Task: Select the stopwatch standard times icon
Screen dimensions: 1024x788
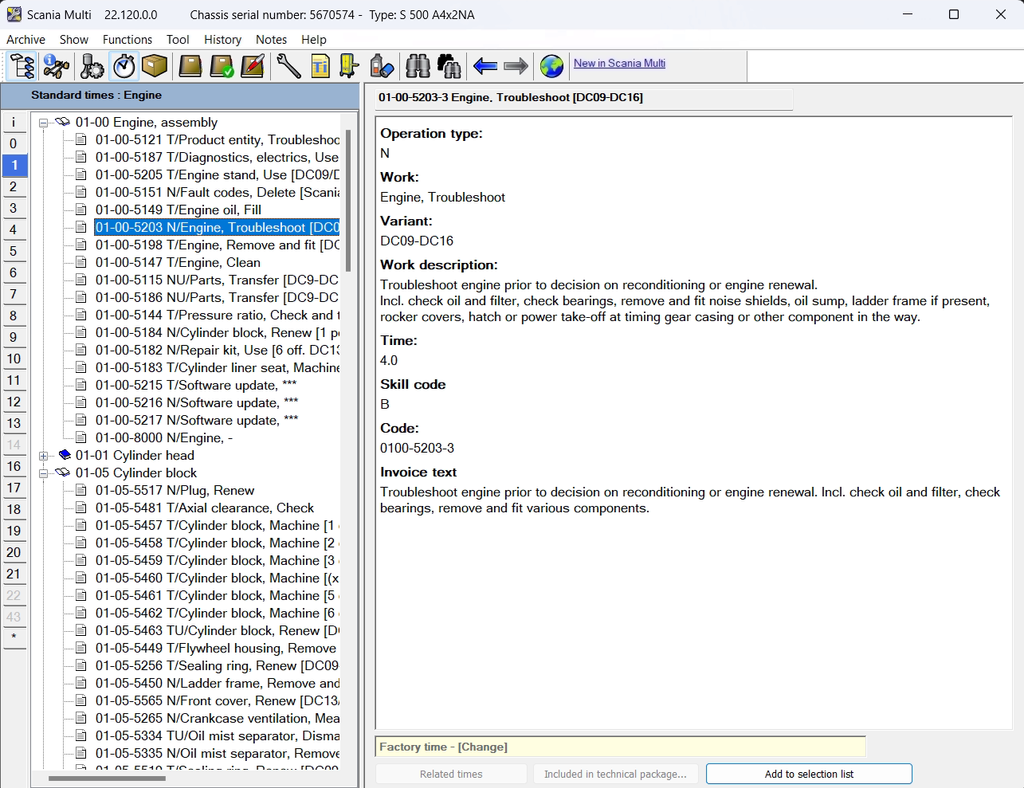Action: pos(123,66)
